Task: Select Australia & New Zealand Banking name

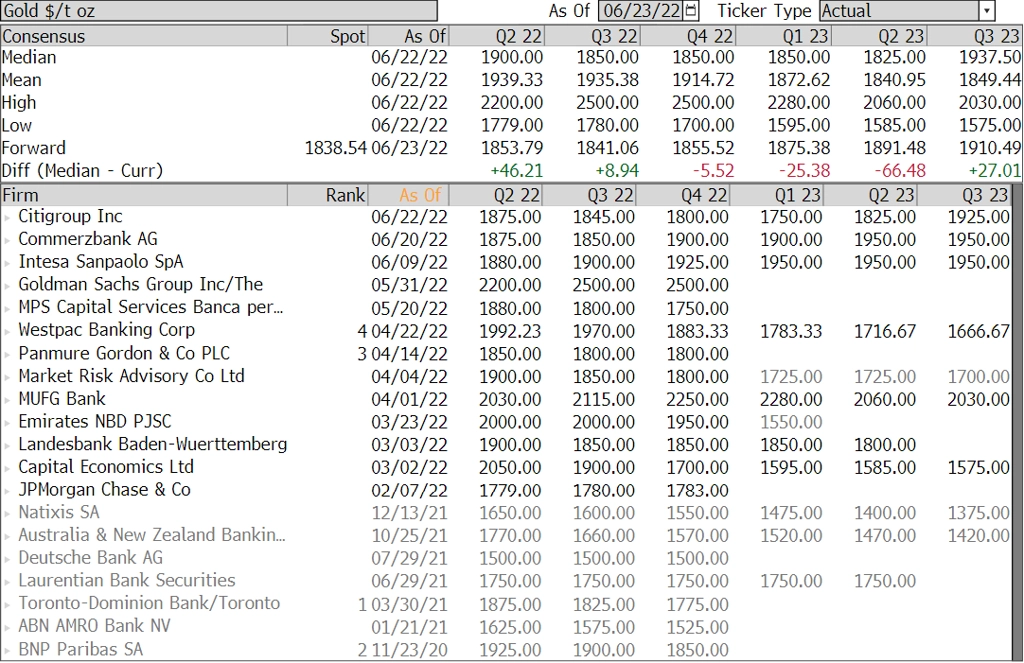Action: click(x=152, y=536)
